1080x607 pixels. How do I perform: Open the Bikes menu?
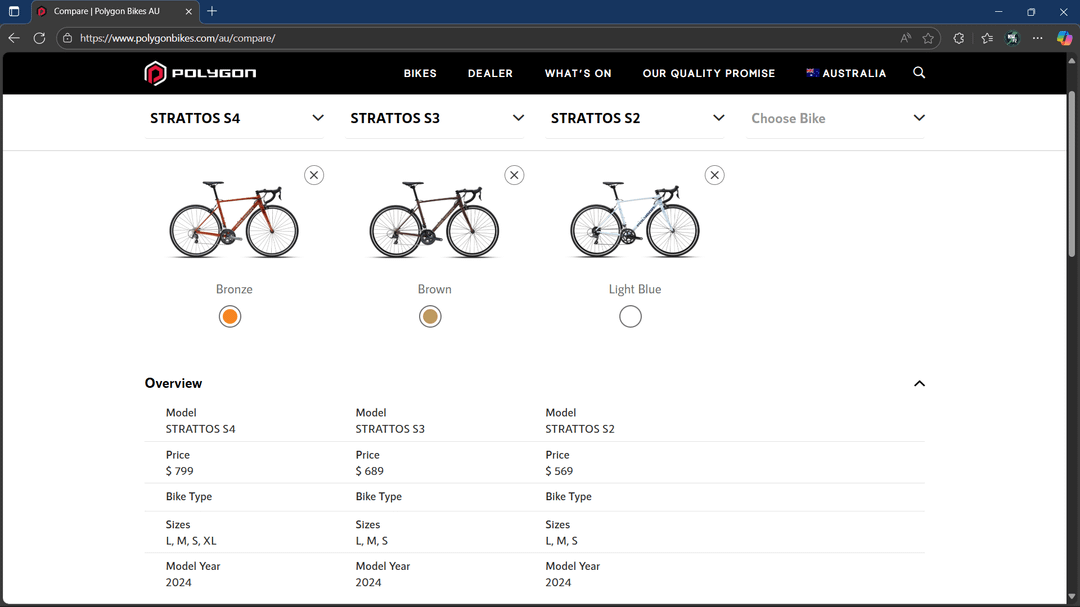point(420,73)
